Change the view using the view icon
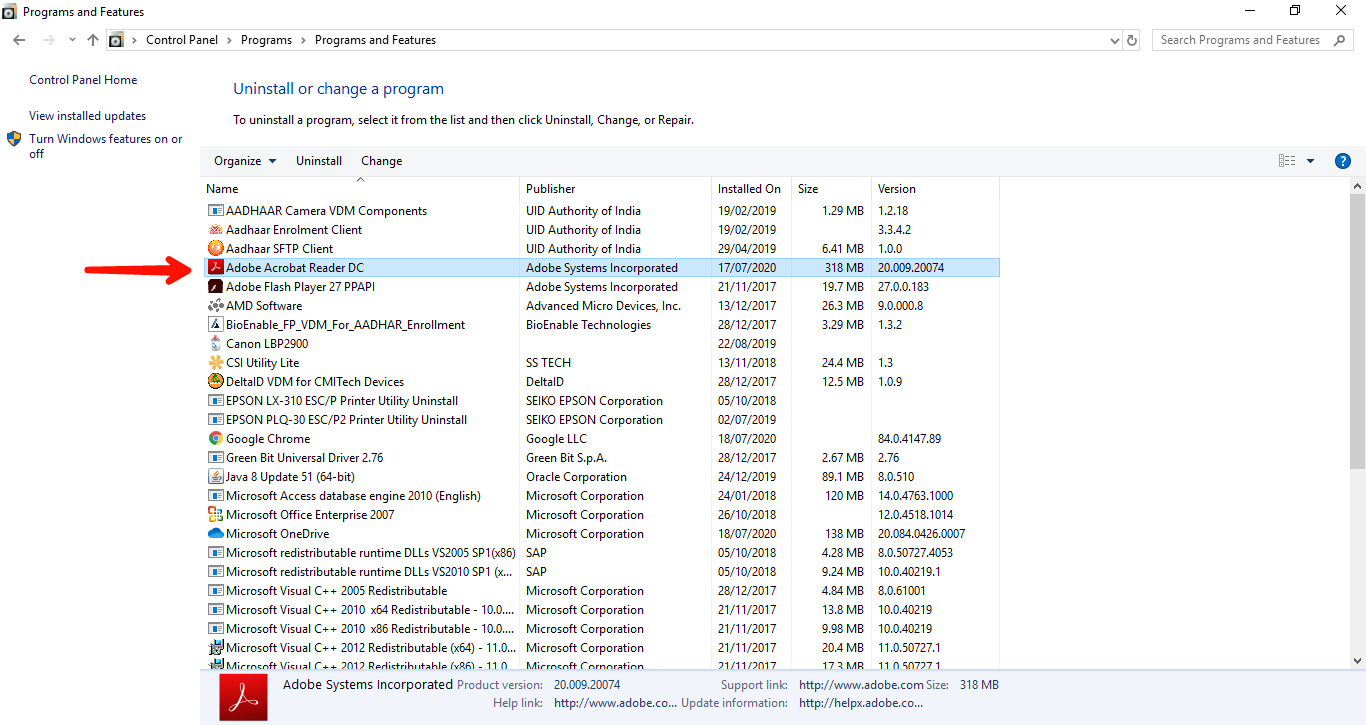This screenshot has width=1366, height=725. click(x=1287, y=161)
